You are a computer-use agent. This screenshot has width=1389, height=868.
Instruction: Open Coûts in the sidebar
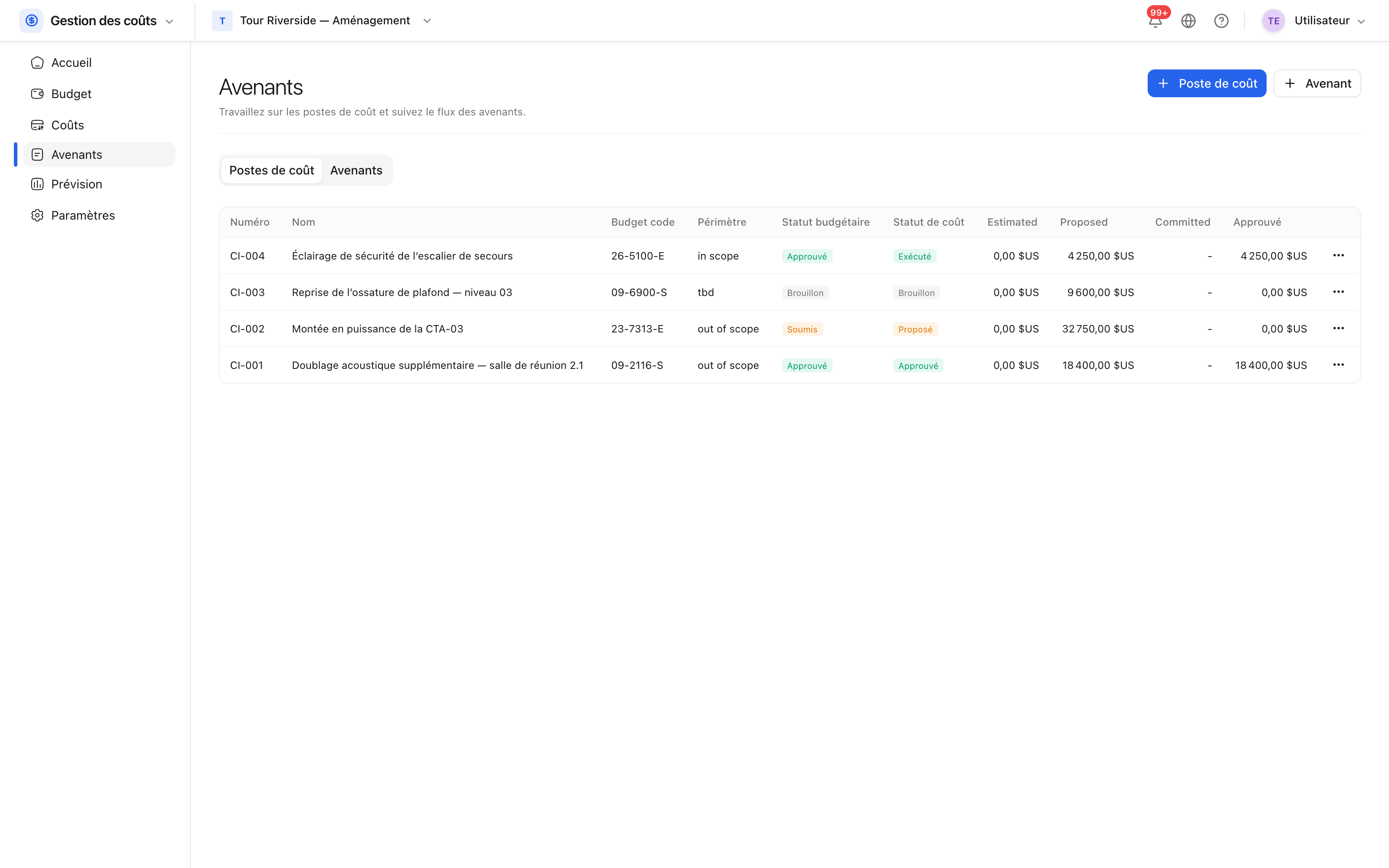99,125
